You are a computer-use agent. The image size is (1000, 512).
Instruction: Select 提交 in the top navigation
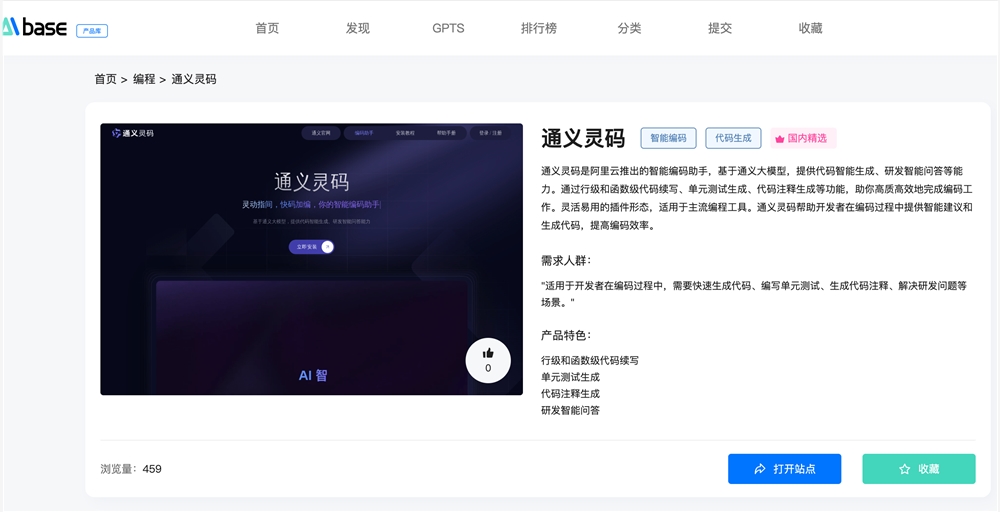[x=720, y=28]
